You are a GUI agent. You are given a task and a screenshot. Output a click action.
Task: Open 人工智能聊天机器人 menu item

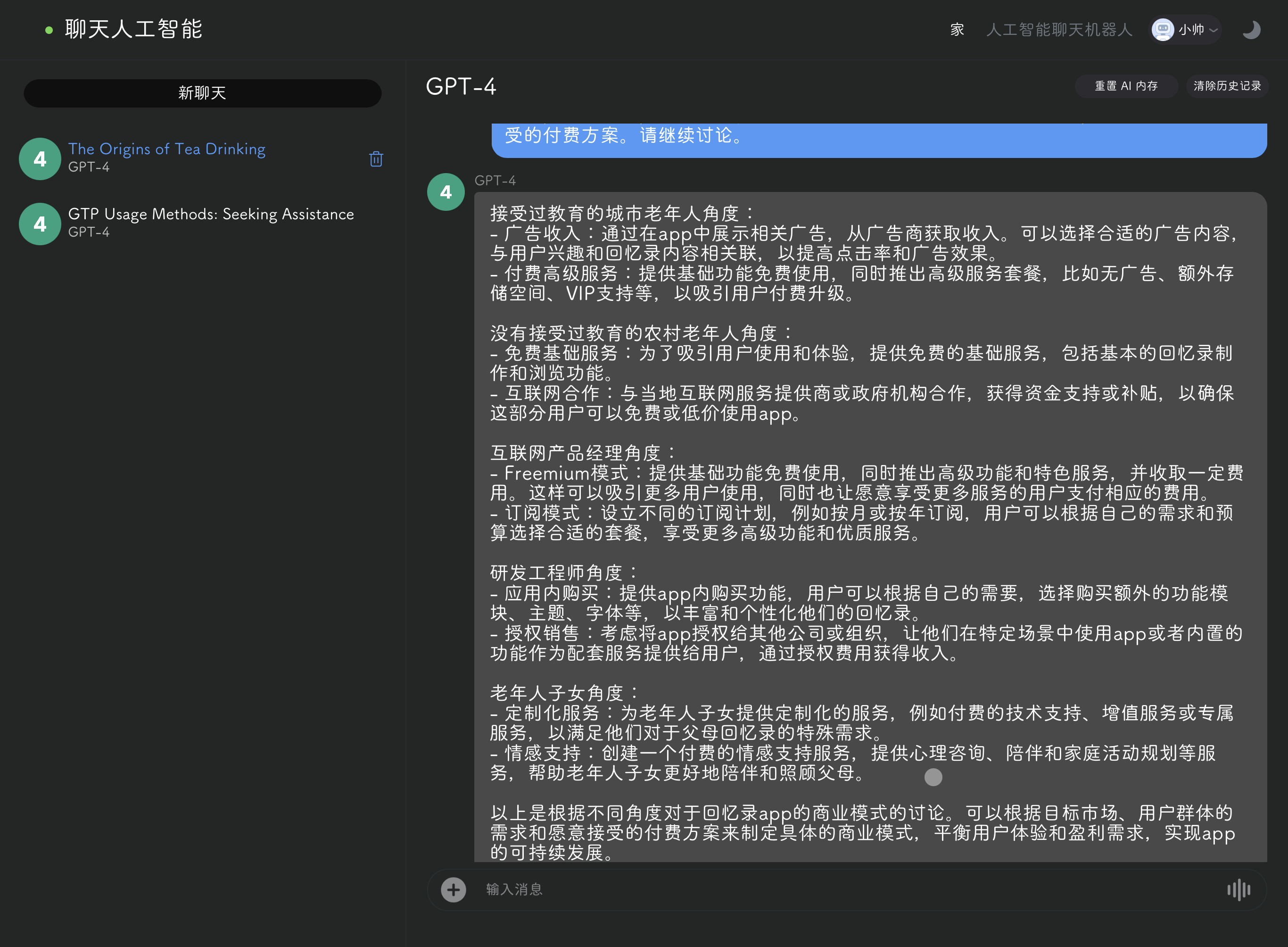pos(1059,30)
